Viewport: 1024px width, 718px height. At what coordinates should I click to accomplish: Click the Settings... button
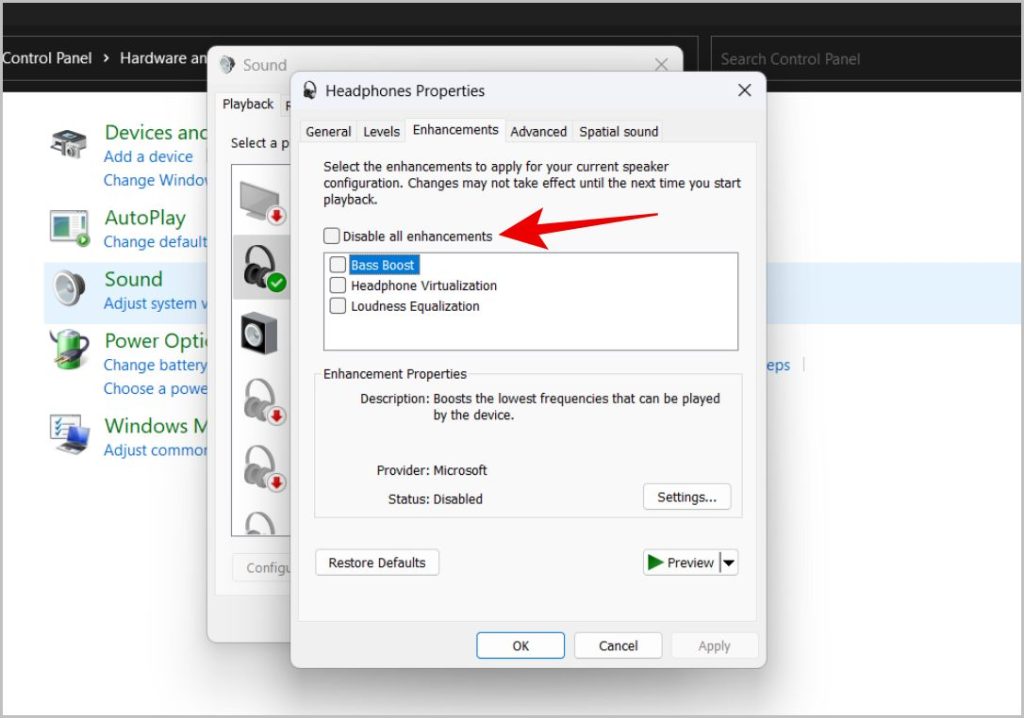tap(686, 497)
